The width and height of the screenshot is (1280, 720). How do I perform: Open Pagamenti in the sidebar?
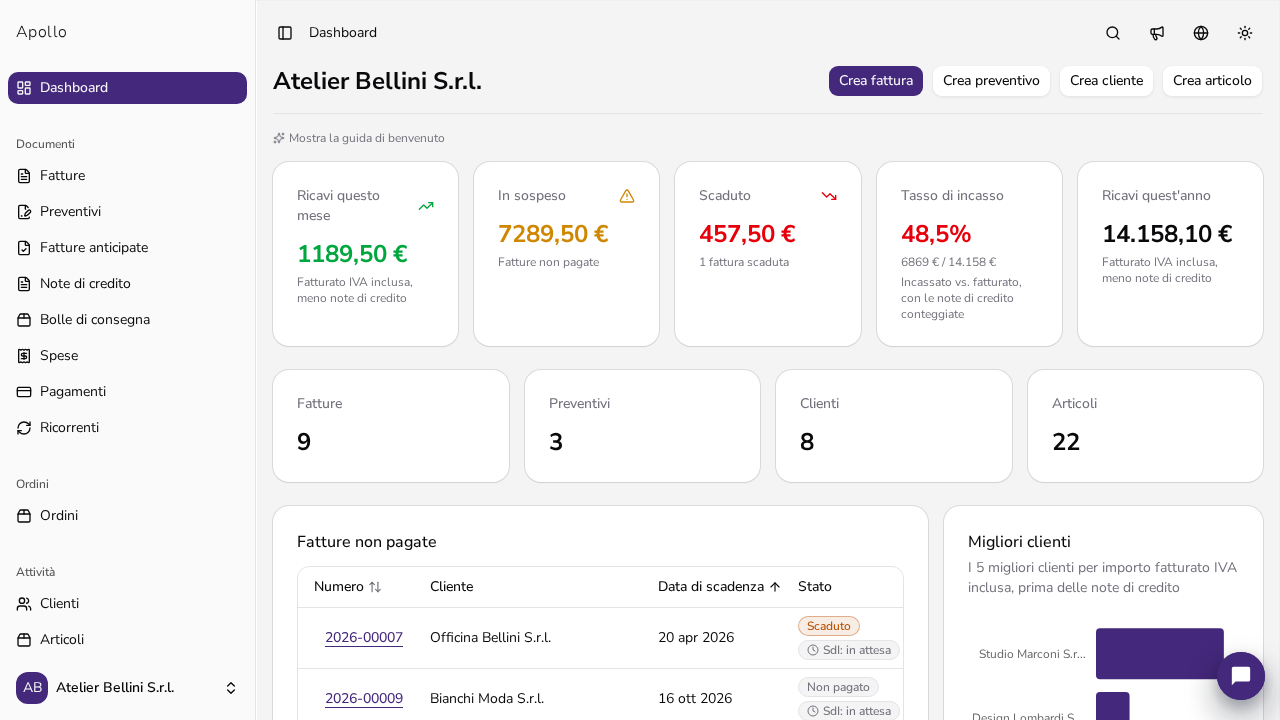(x=127, y=392)
